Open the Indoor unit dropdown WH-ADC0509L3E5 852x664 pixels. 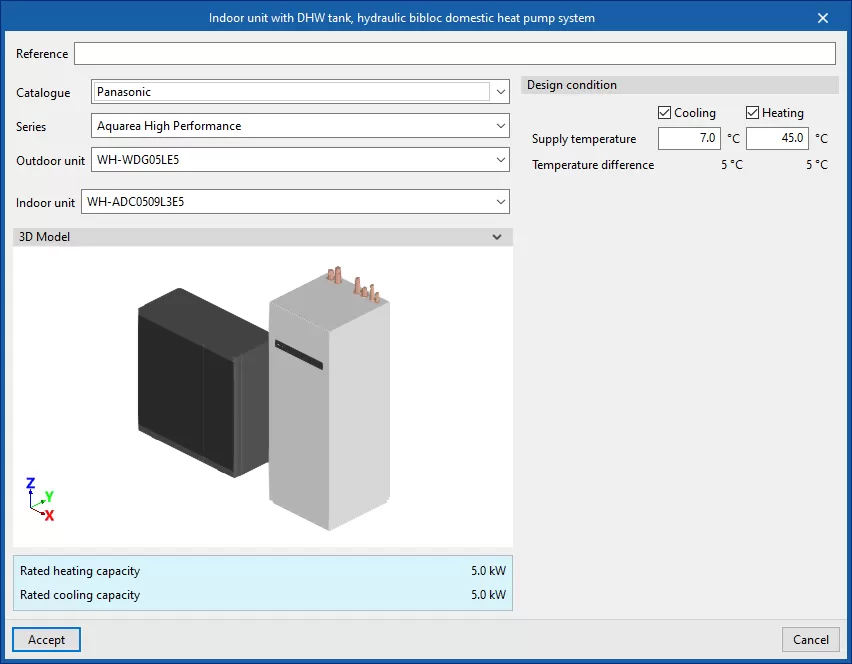click(x=295, y=202)
